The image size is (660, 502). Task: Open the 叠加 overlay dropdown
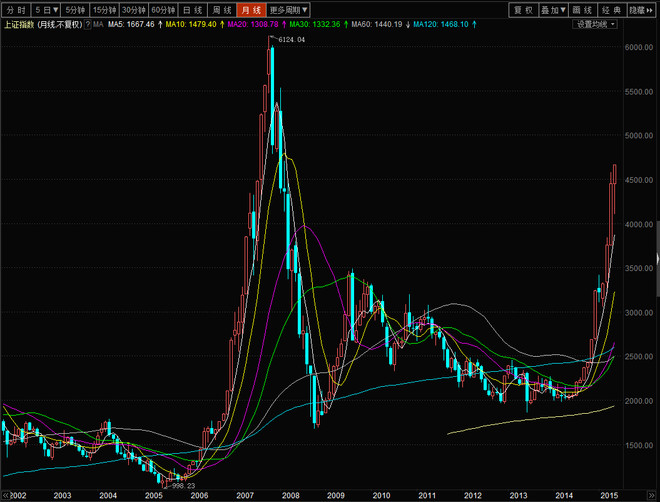click(553, 10)
